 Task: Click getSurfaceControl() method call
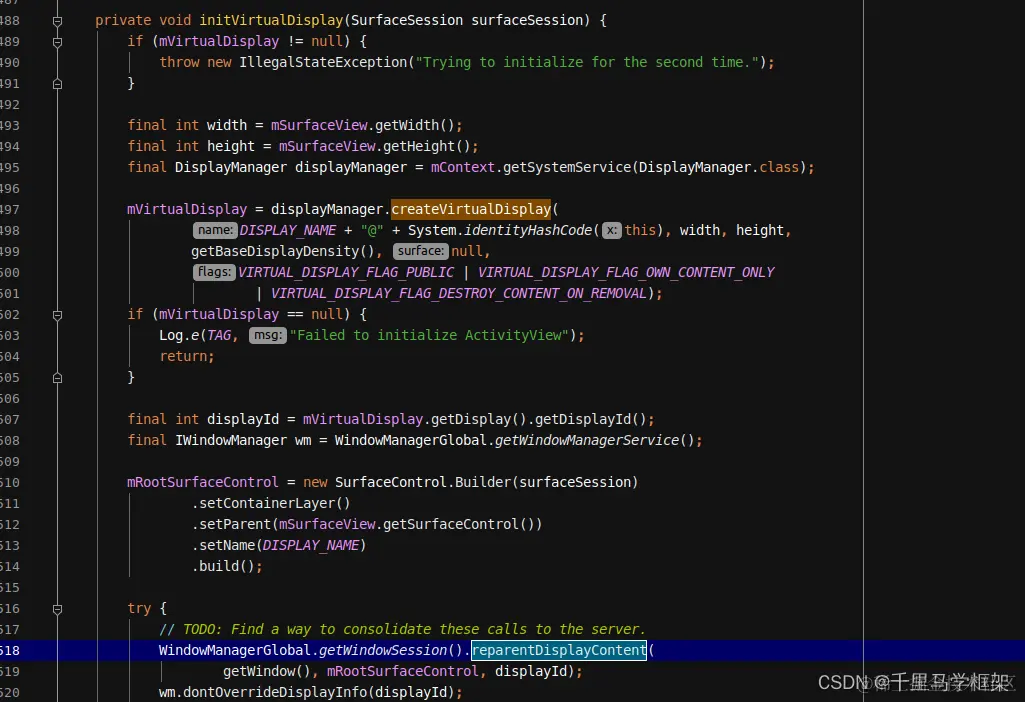coord(459,524)
